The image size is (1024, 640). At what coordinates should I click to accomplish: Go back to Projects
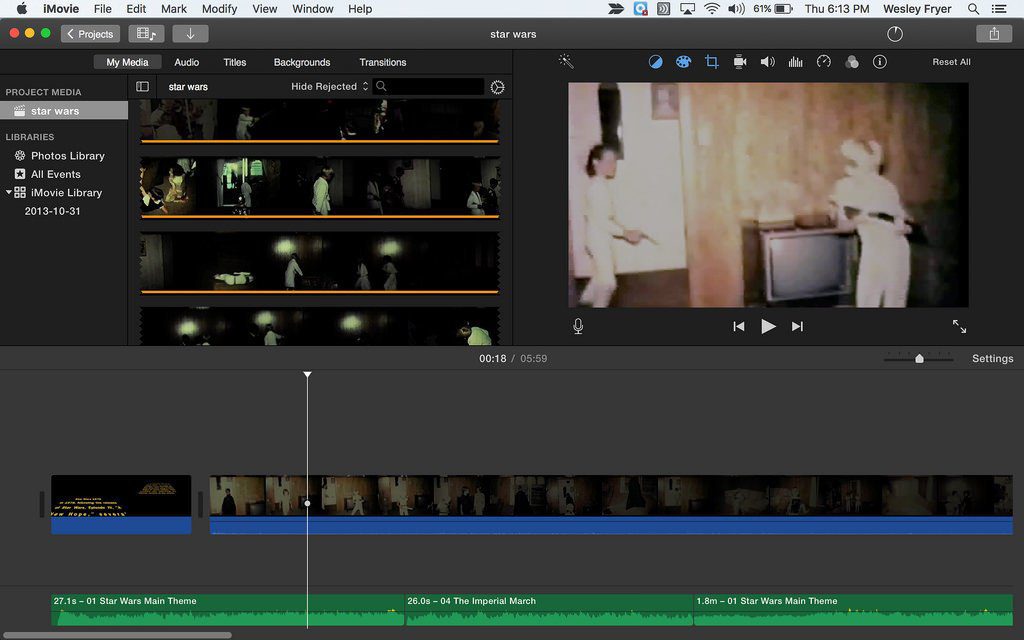tap(90, 34)
